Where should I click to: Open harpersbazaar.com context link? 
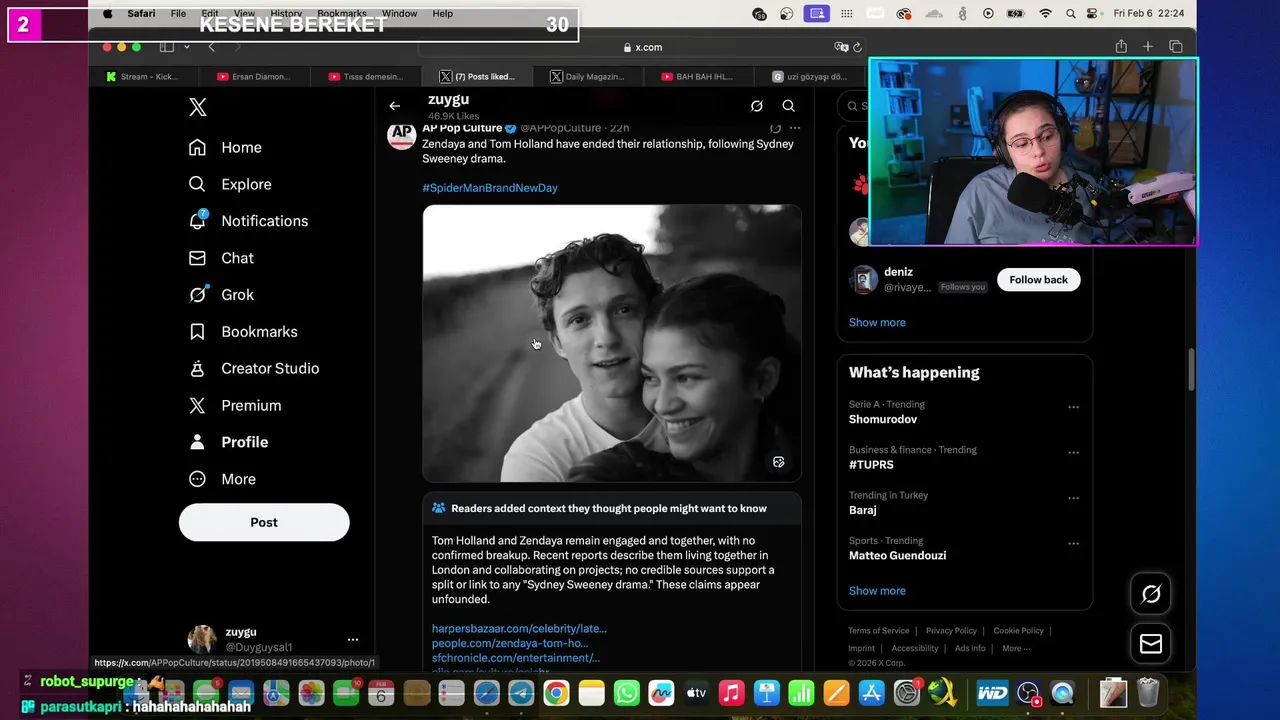coord(519,629)
